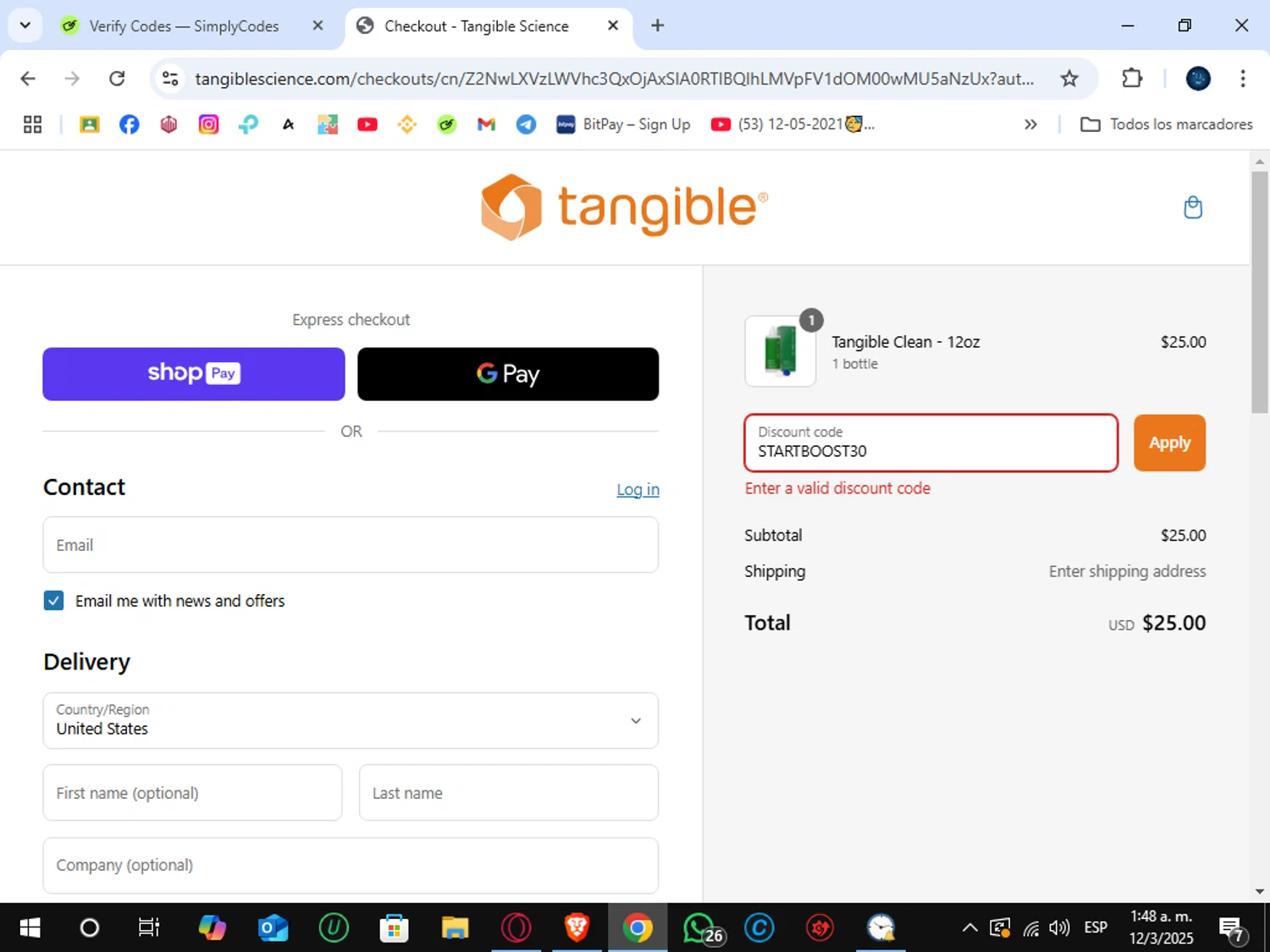The height and width of the screenshot is (952, 1270).
Task: Uncheck Email me with news and offers
Action: pos(53,601)
